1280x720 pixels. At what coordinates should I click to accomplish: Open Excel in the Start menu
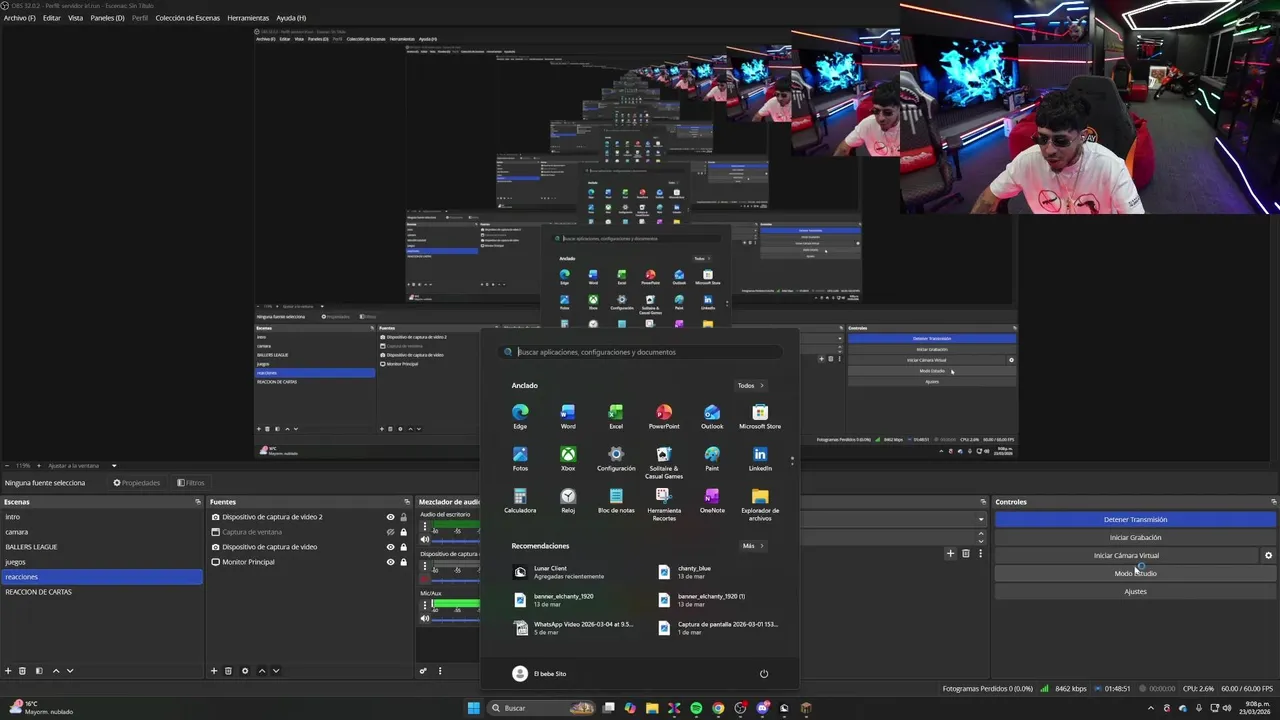616,416
